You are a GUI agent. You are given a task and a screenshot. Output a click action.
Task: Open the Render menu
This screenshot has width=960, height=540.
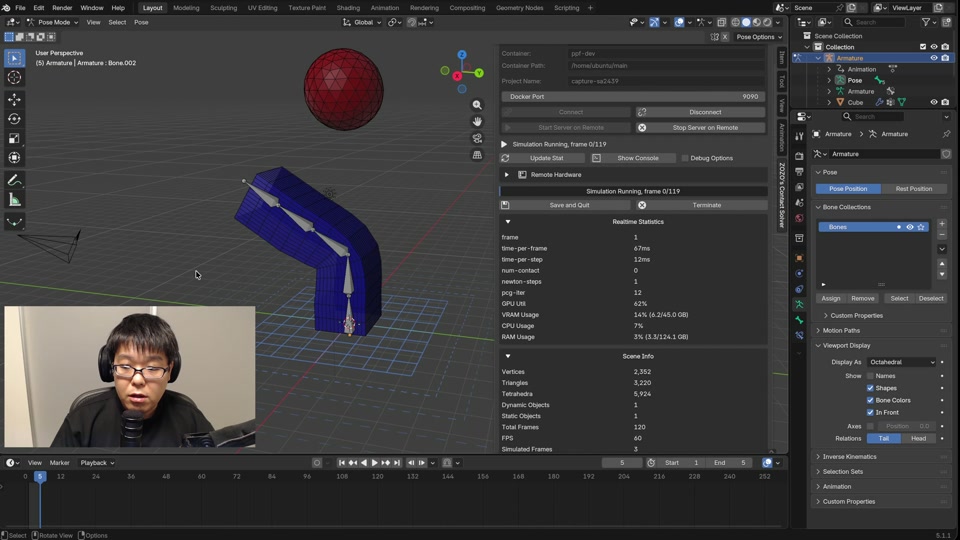(62, 8)
